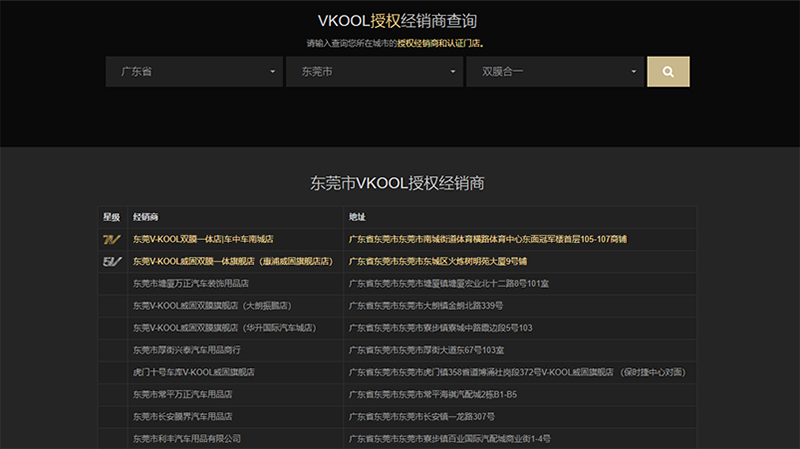Click address 大朗镇金朗北路339号
The width and height of the screenshot is (800, 449).
point(426,306)
